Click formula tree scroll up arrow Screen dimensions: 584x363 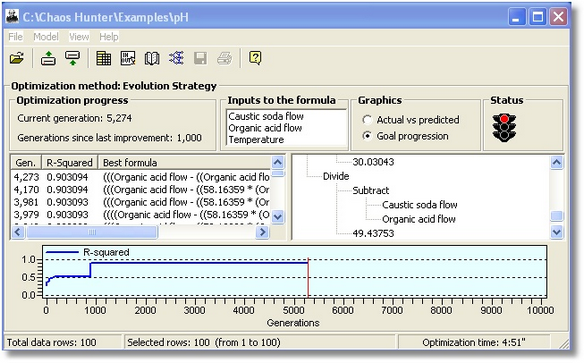[556, 162]
